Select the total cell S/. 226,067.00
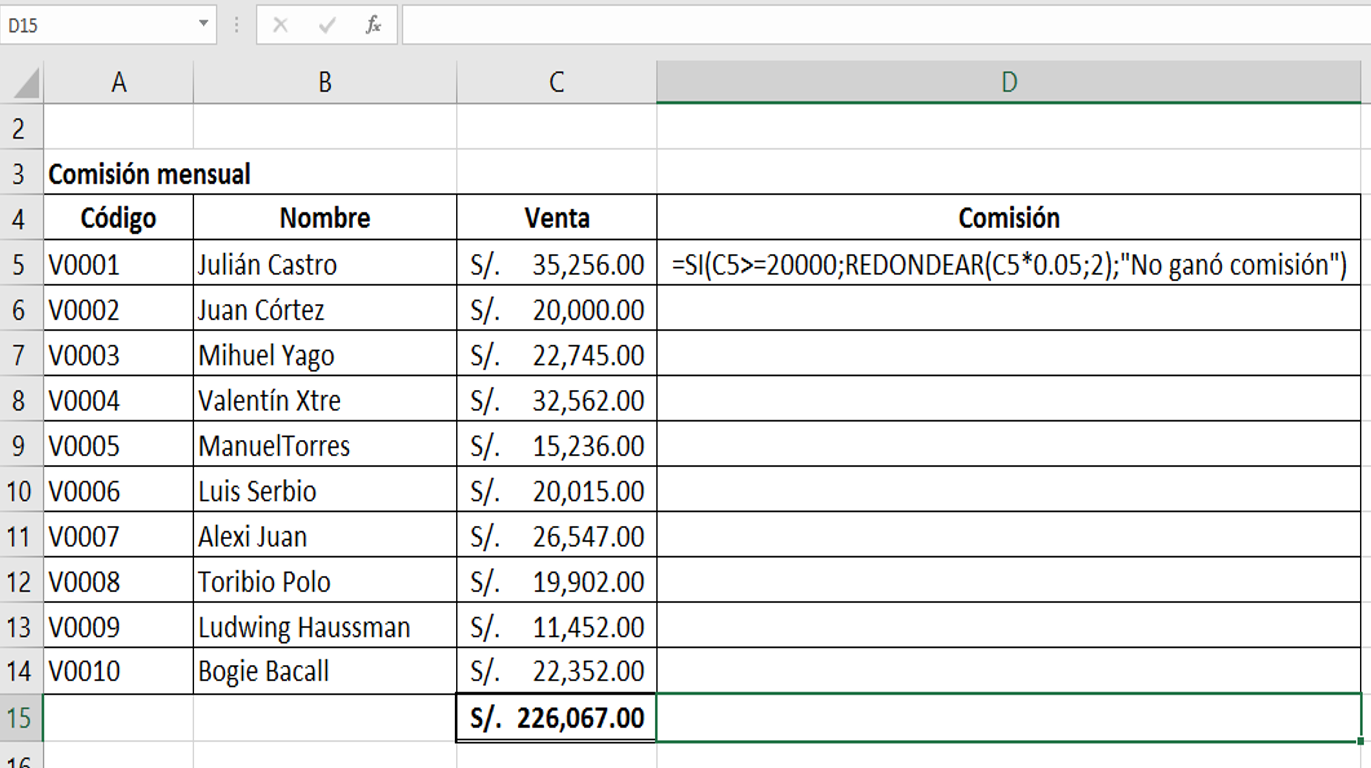This screenshot has width=1371, height=768. [556, 718]
